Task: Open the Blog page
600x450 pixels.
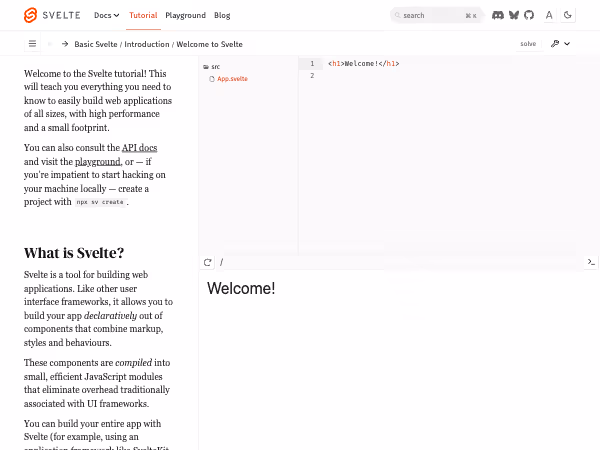Action: click(x=222, y=15)
